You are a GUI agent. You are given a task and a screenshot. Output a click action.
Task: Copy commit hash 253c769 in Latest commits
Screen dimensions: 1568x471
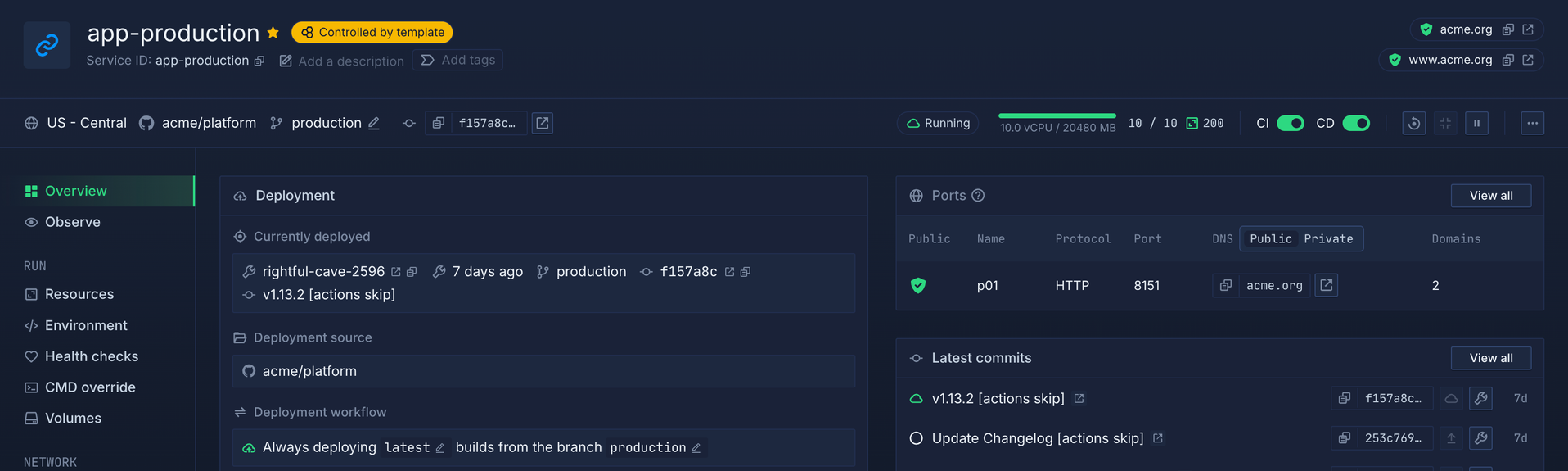(x=1344, y=438)
